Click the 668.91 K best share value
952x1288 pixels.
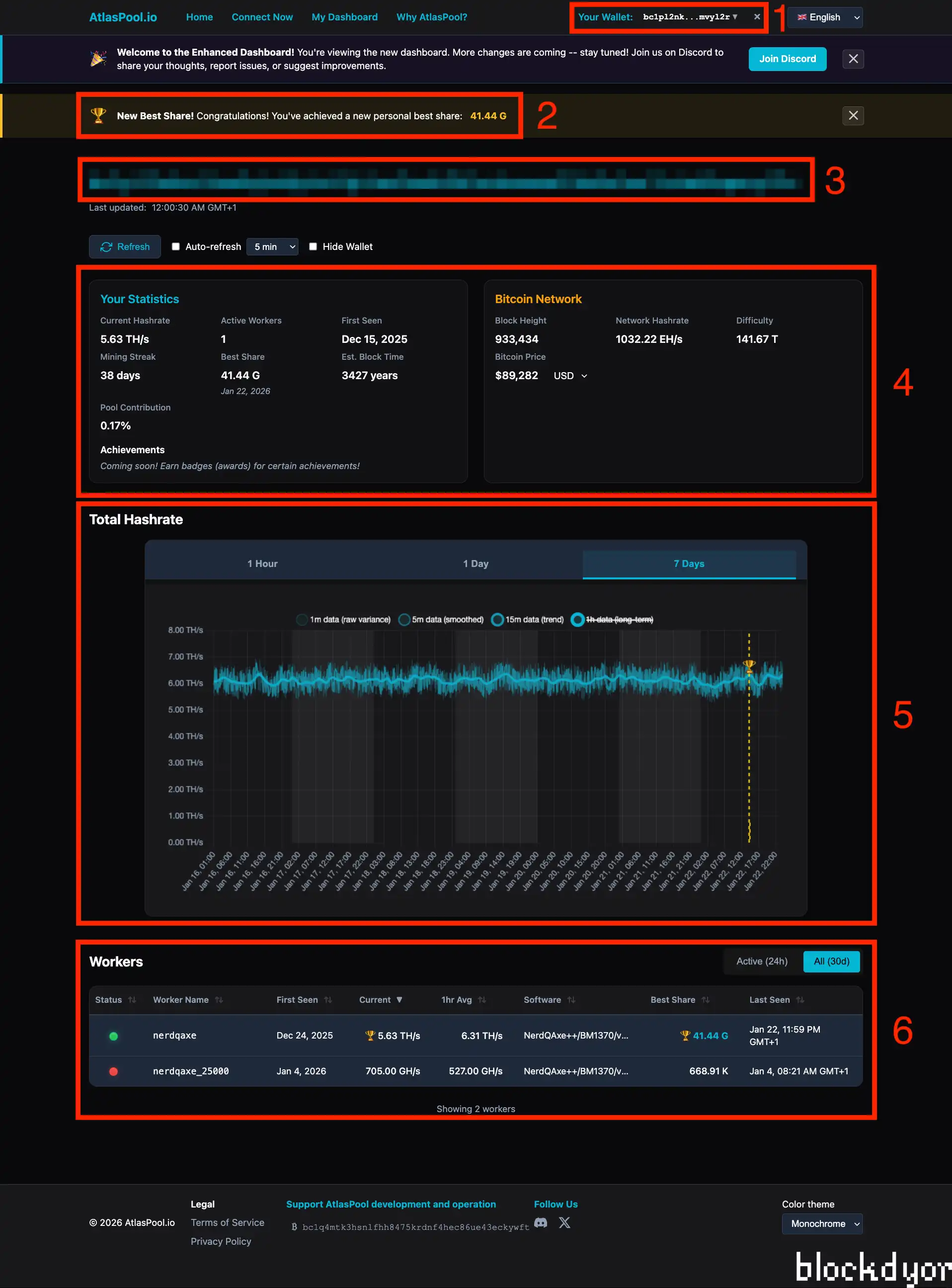708,1071
